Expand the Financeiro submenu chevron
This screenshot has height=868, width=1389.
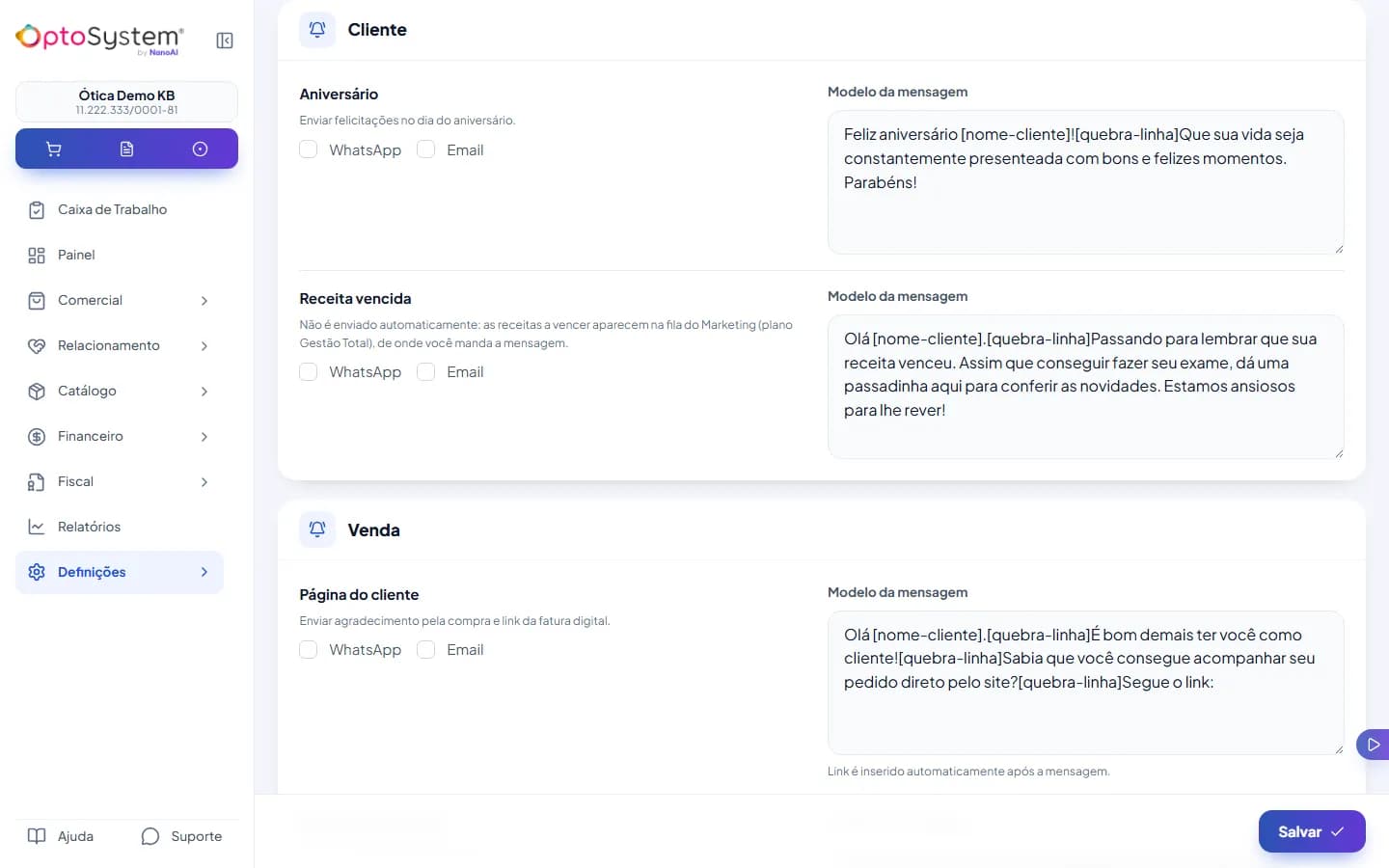(x=204, y=437)
